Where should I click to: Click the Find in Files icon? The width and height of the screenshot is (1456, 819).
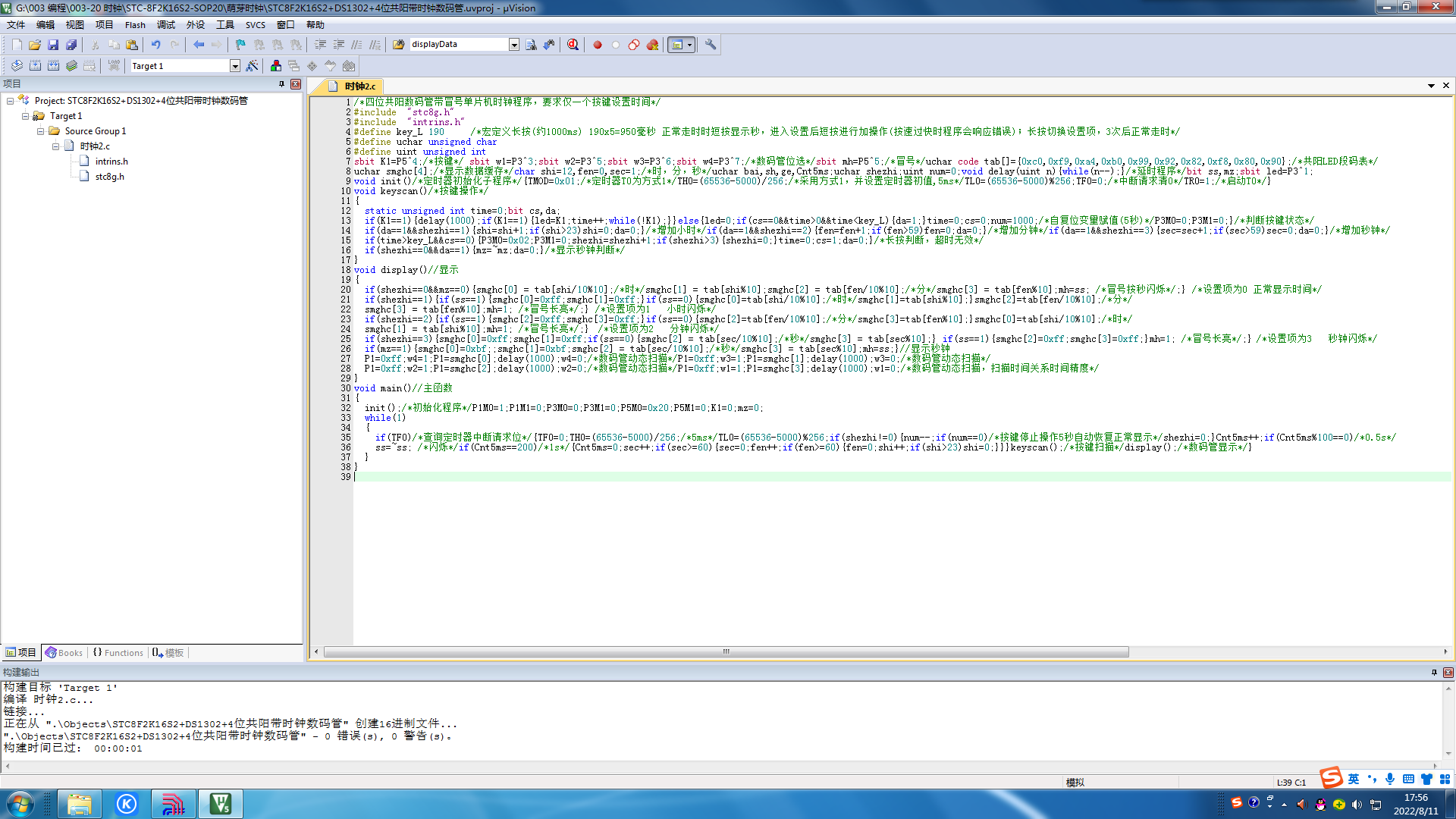[x=399, y=45]
